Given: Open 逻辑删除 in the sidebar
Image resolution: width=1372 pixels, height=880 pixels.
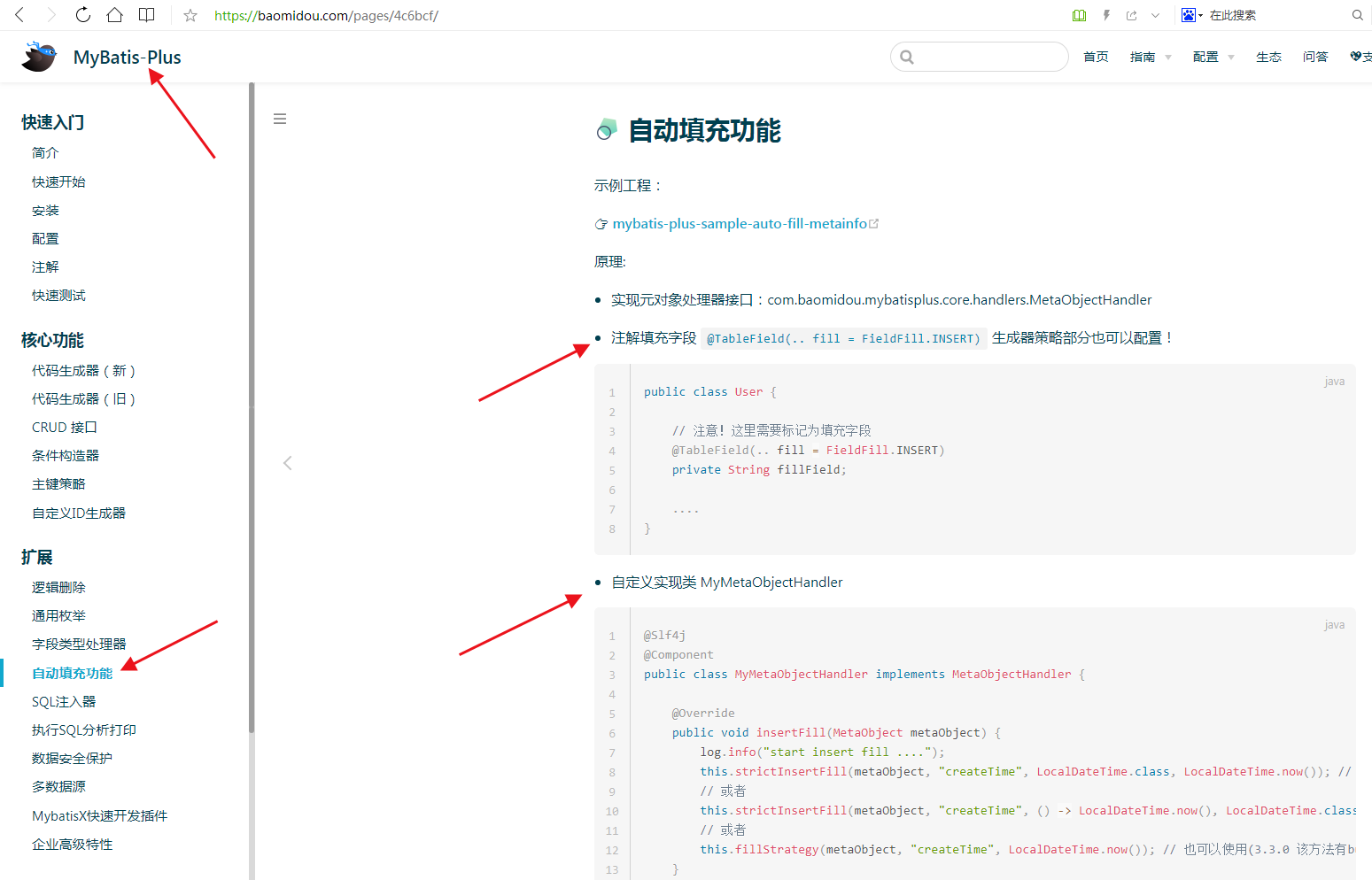Looking at the screenshot, I should 58,588.
